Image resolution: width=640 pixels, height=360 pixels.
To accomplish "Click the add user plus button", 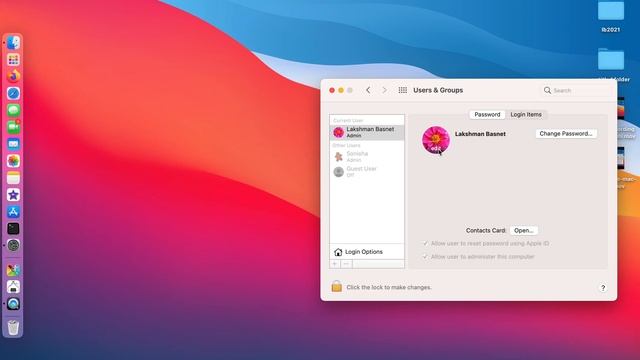I will [335, 264].
